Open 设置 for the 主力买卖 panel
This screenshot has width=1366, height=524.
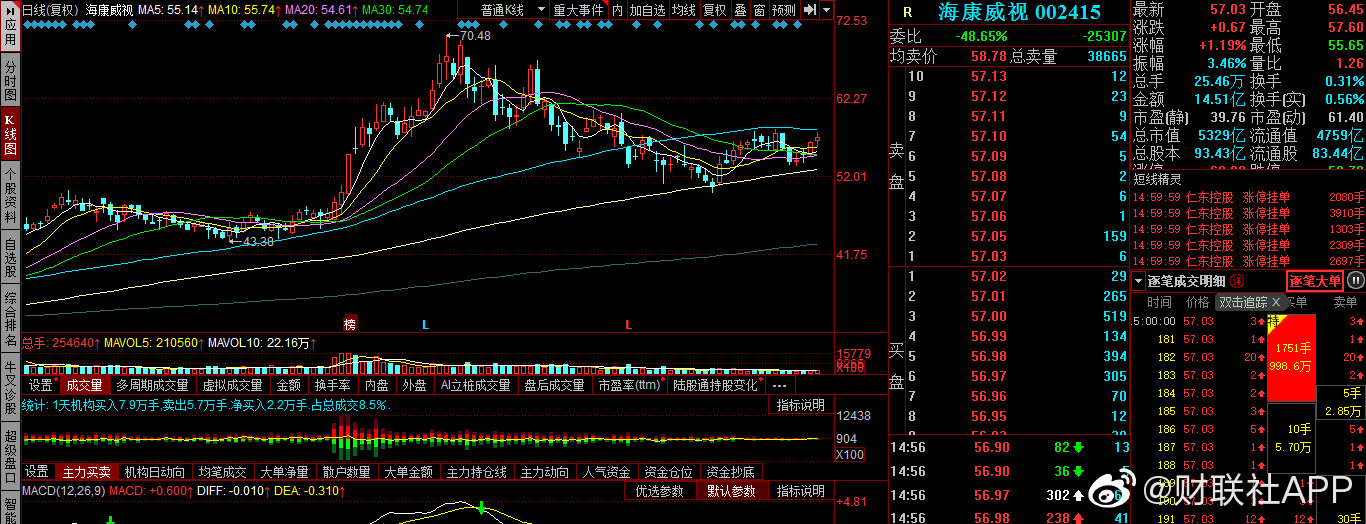tap(38, 472)
